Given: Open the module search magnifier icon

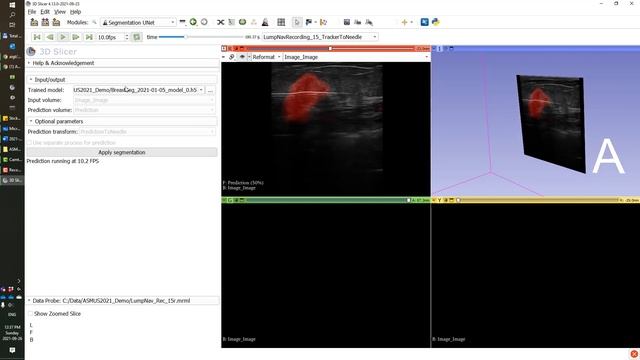Looking at the screenshot, I should click(94, 22).
